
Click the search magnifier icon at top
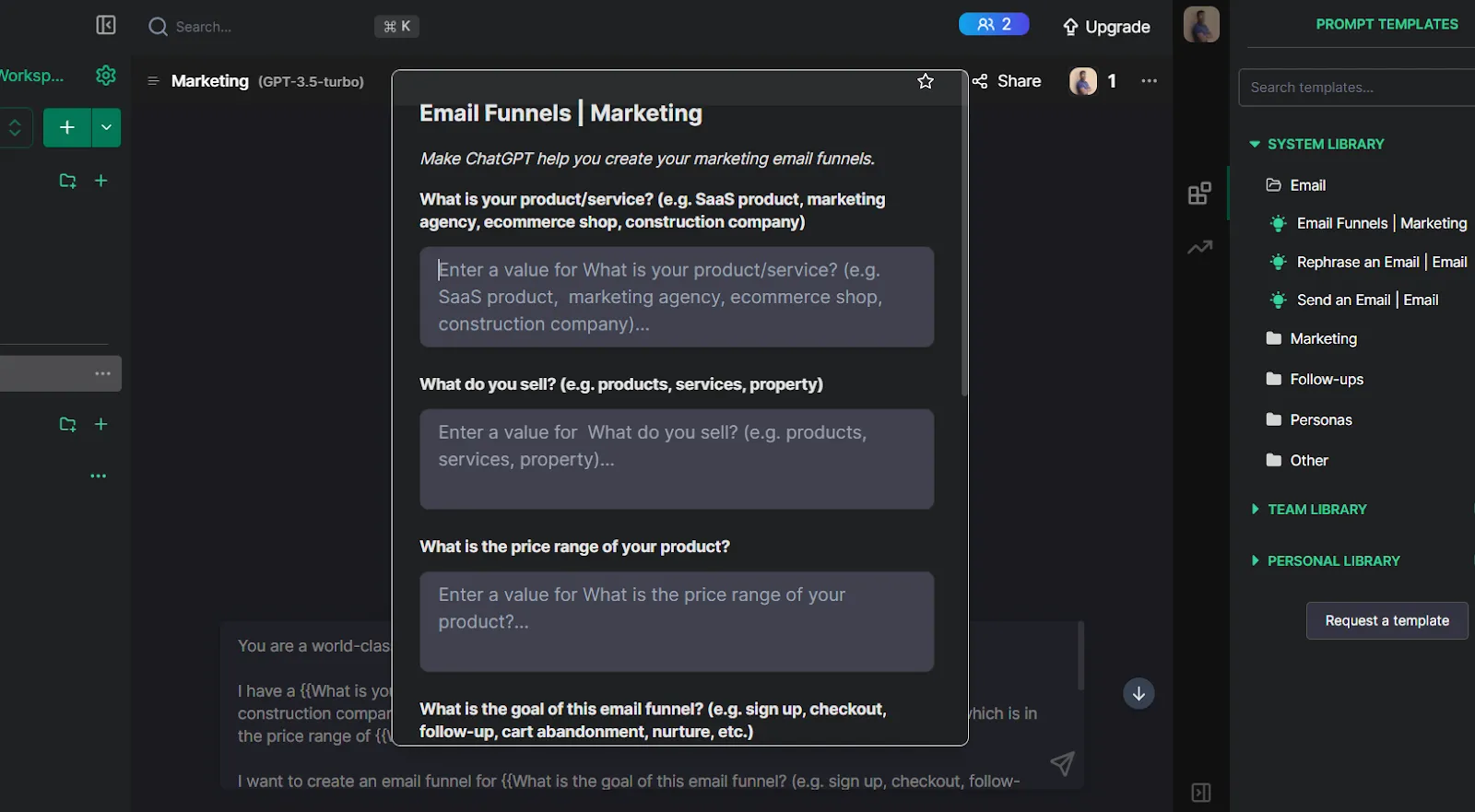point(158,26)
